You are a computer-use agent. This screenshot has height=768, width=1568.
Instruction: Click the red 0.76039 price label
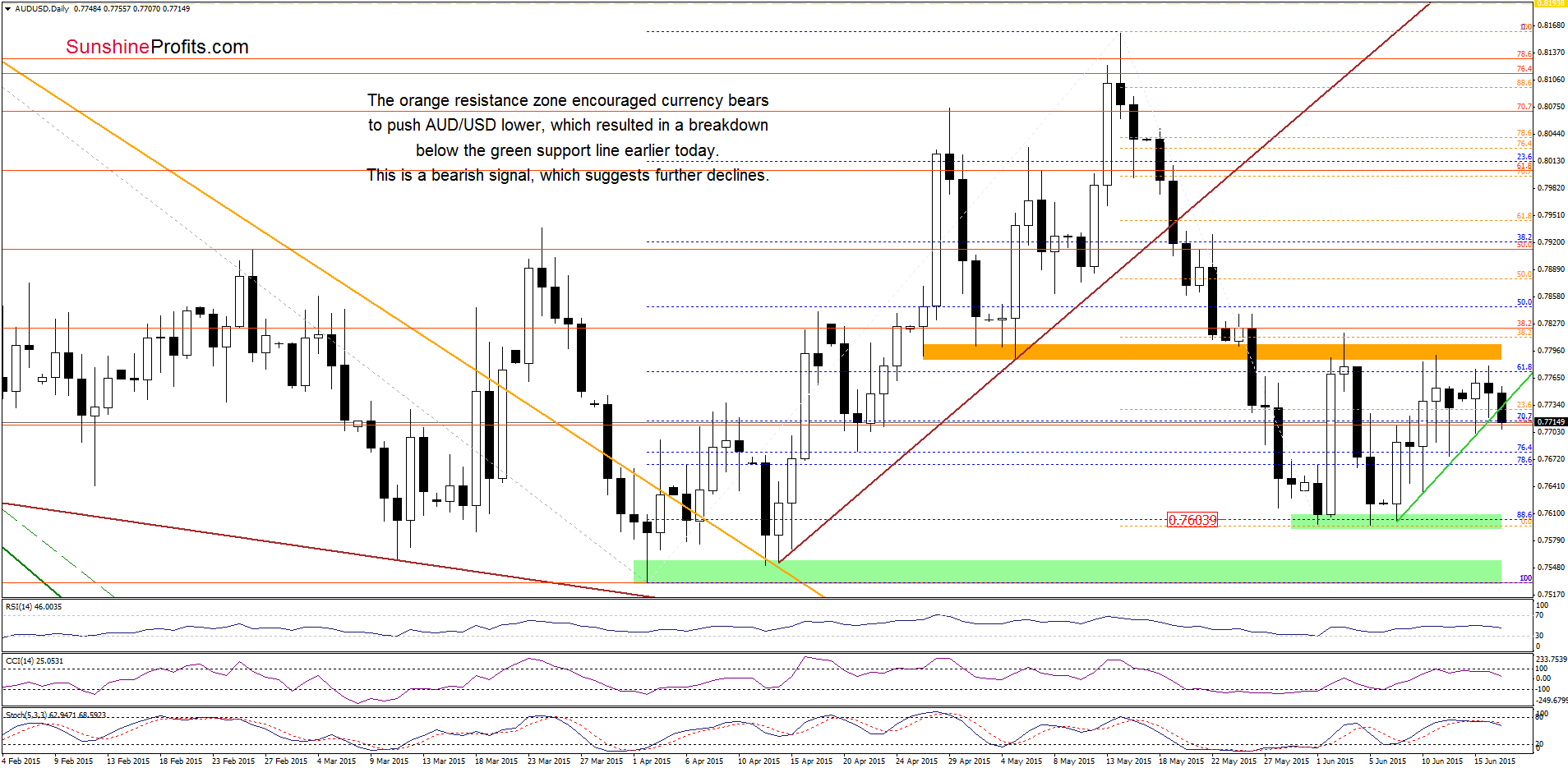[1192, 520]
